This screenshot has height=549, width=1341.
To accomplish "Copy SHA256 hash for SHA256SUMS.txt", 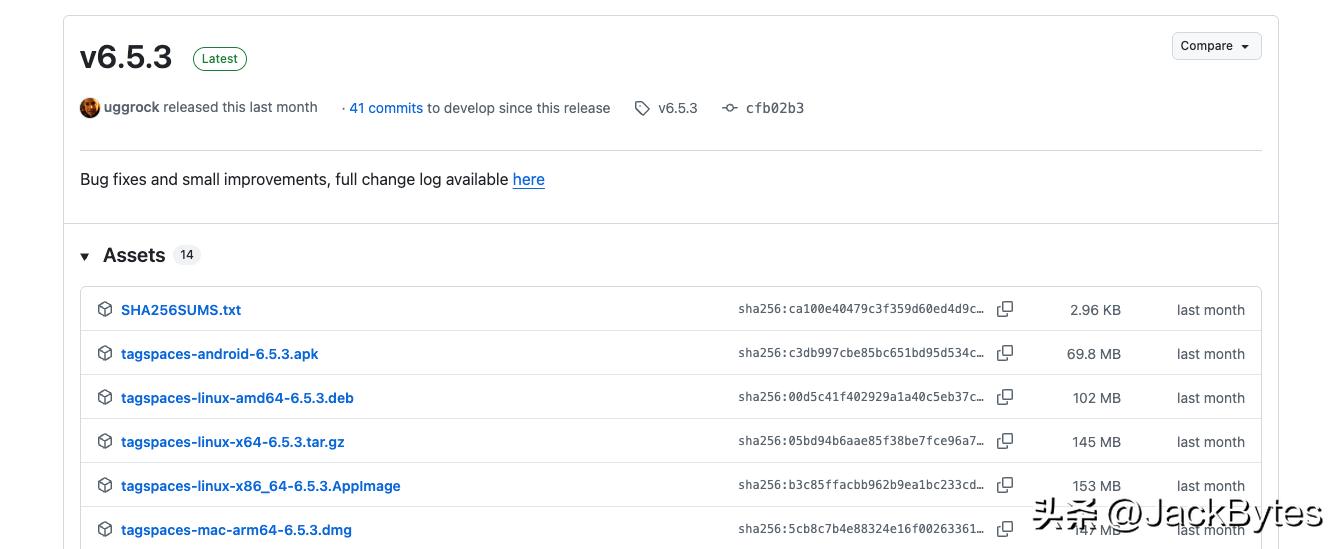I will pos(1005,310).
